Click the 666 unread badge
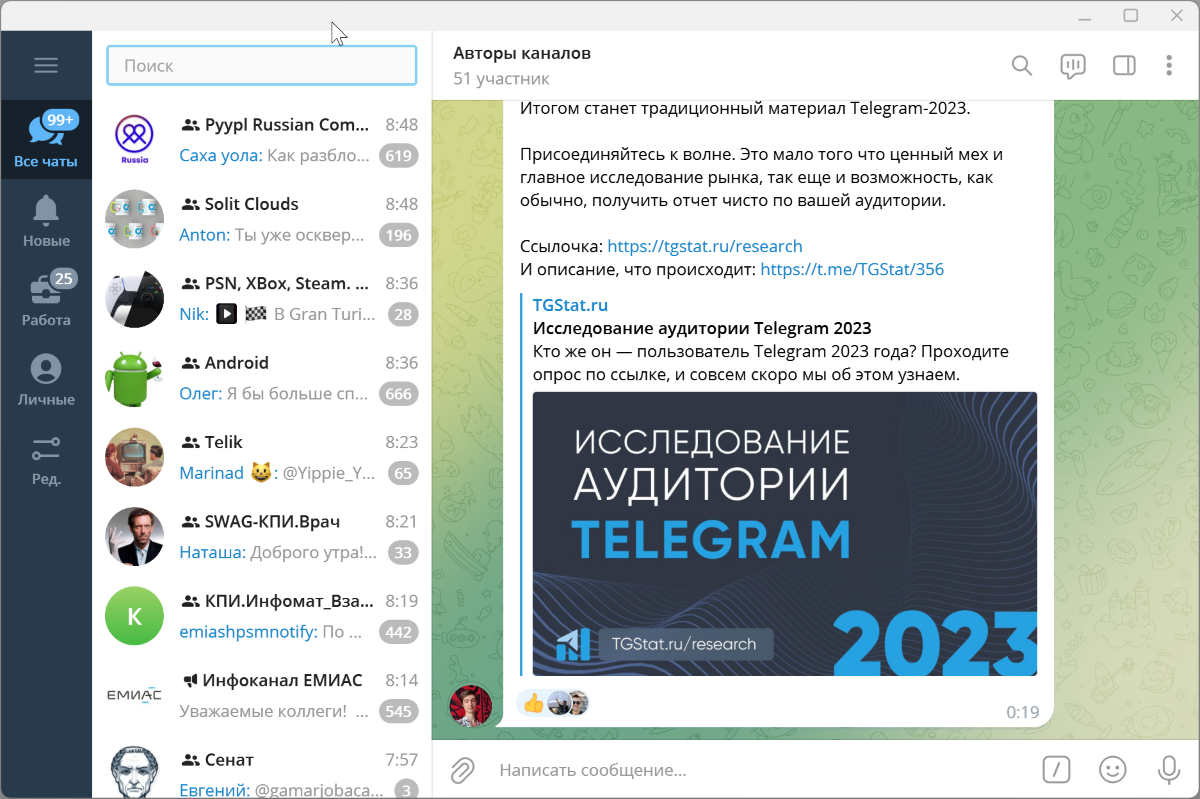Screen dimensions: 1200x799 (399, 394)
